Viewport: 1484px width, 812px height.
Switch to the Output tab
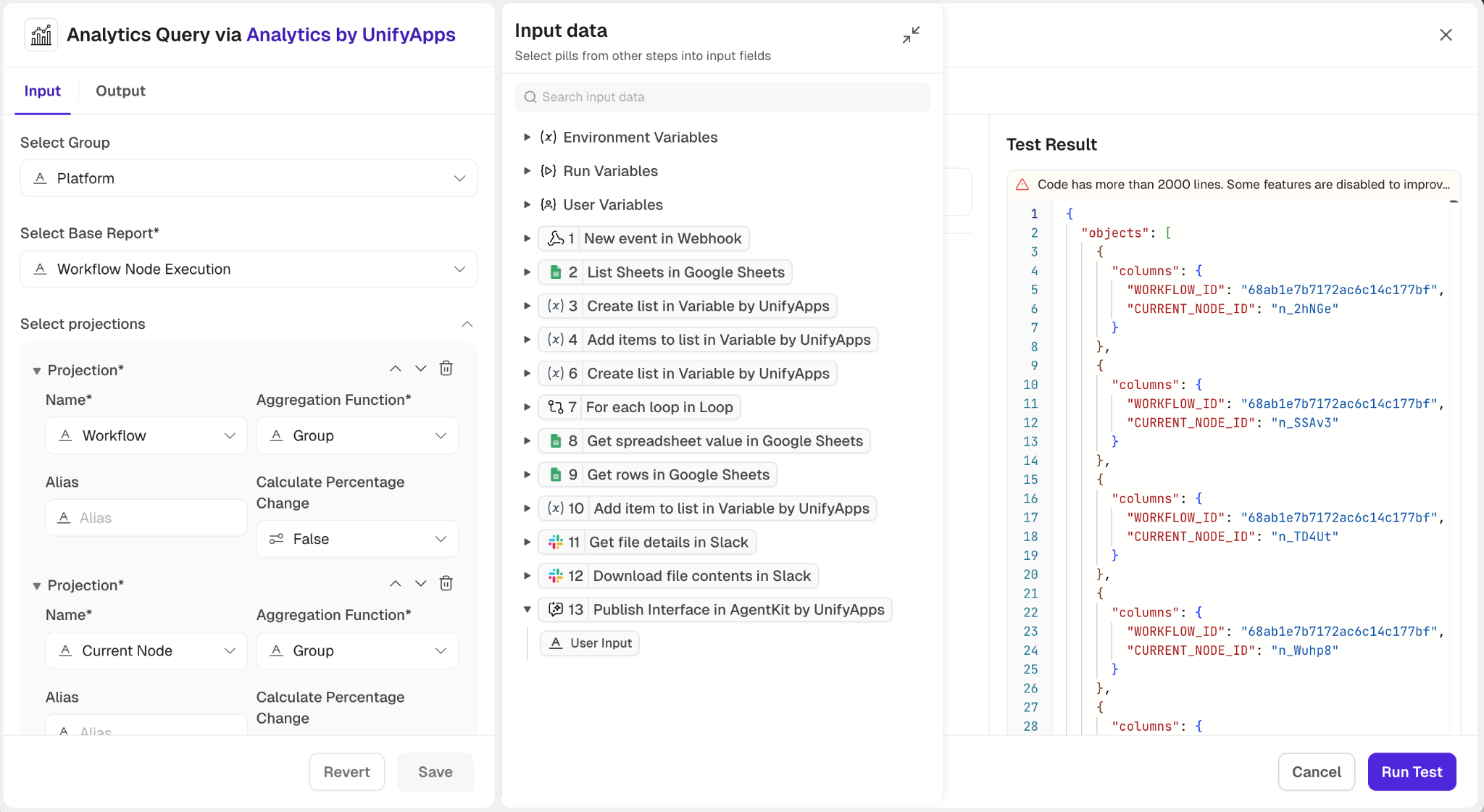tap(120, 91)
